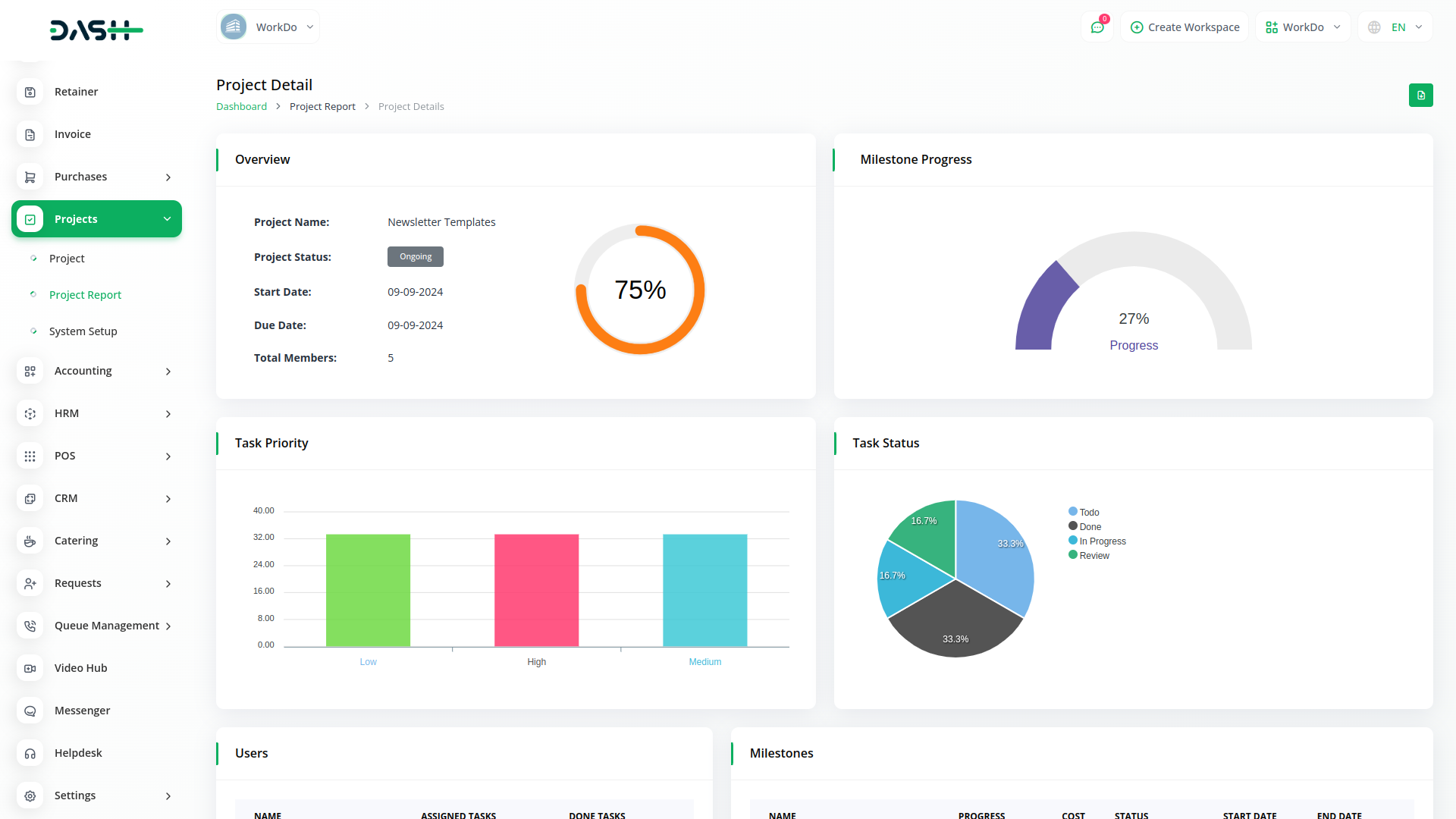Click the green export report icon
The width and height of the screenshot is (1456, 819).
[x=1421, y=96]
